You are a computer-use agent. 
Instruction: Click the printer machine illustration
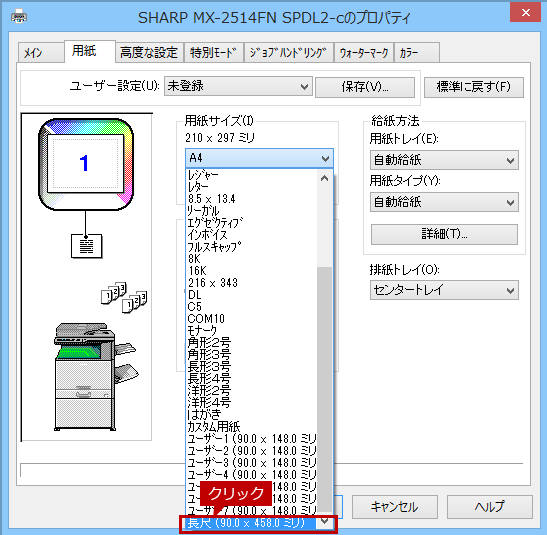click(96, 377)
